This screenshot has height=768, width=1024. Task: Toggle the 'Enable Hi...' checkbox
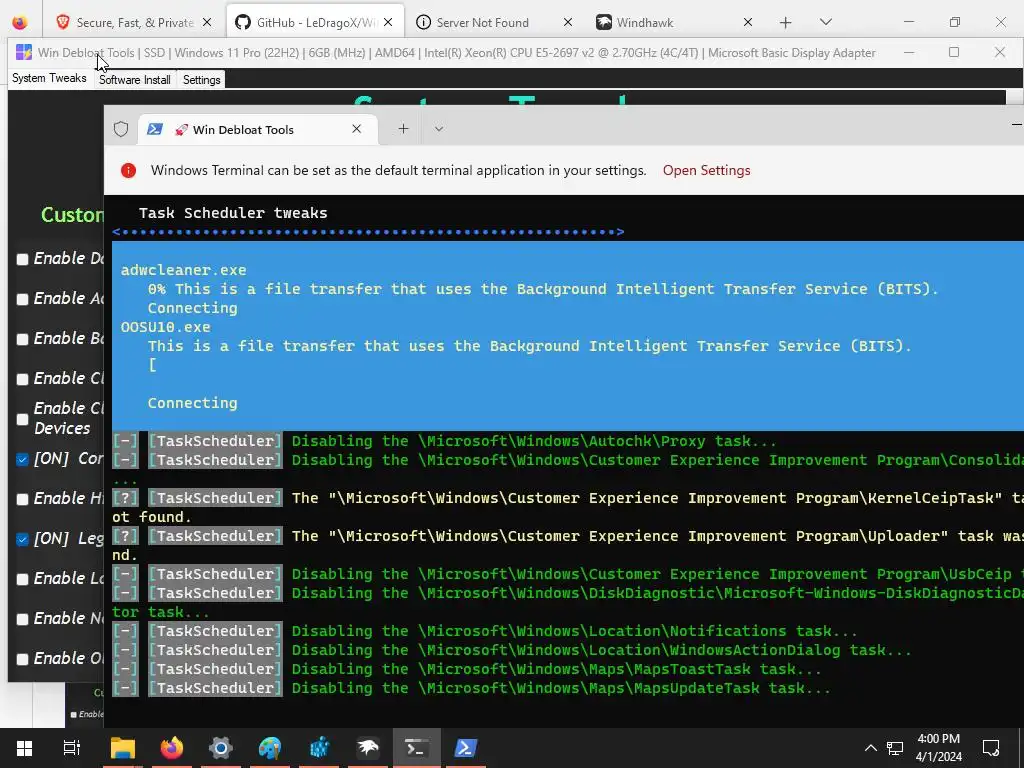[x=22, y=499]
